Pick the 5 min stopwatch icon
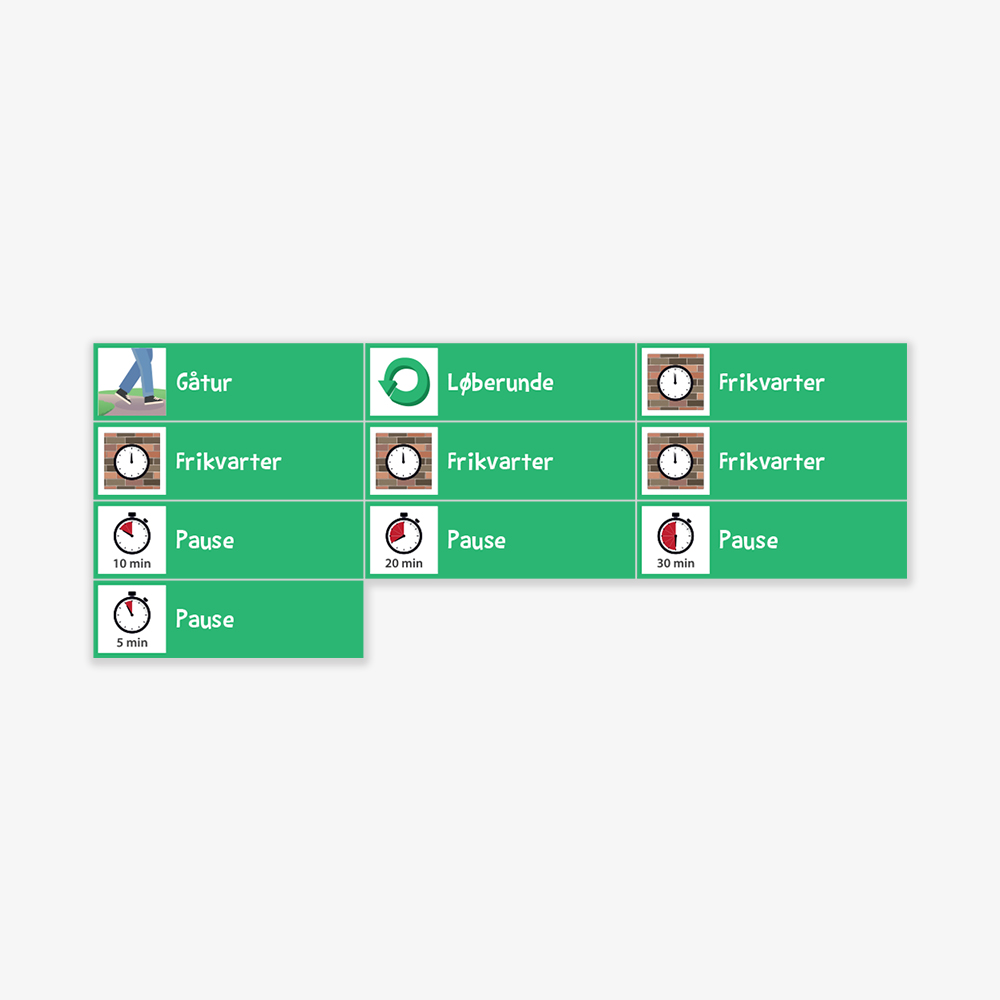The width and height of the screenshot is (1000, 1000). pyautogui.click(x=132, y=619)
